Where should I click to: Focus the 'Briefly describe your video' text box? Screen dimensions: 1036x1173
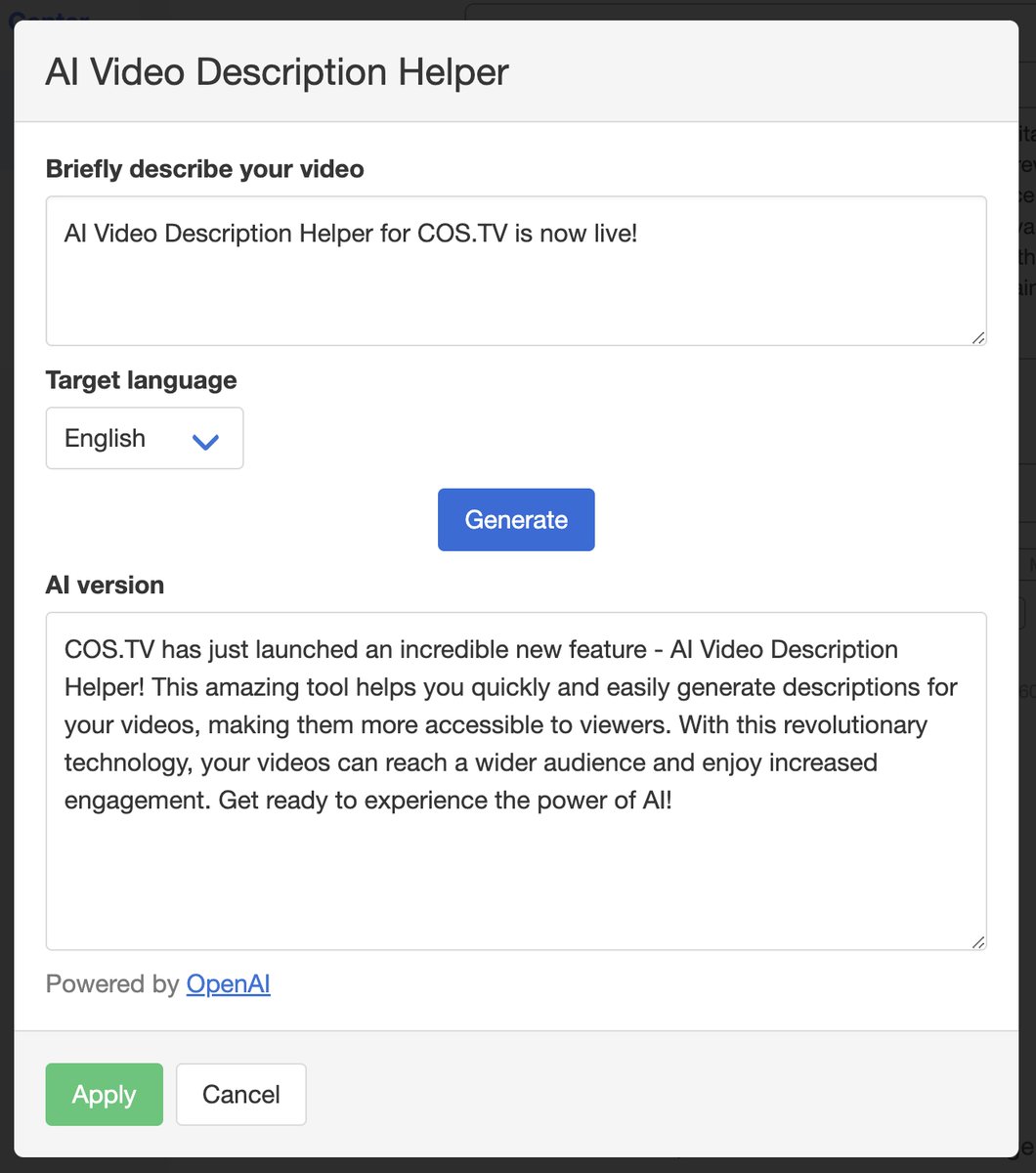click(516, 271)
